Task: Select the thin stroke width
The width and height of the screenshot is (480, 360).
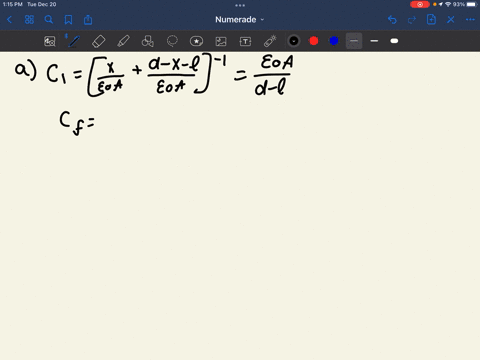Action: tap(354, 41)
